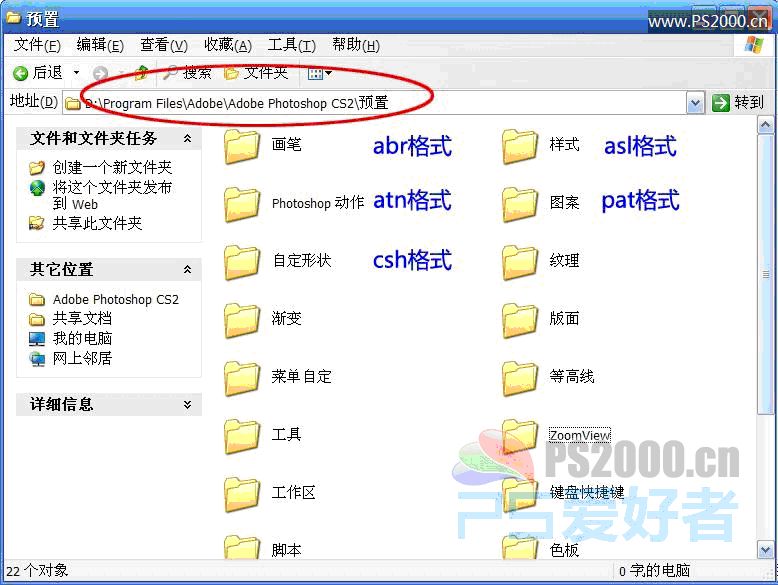Click the 画笔 folder name label
The width and height of the screenshot is (778, 585).
[x=287, y=144]
